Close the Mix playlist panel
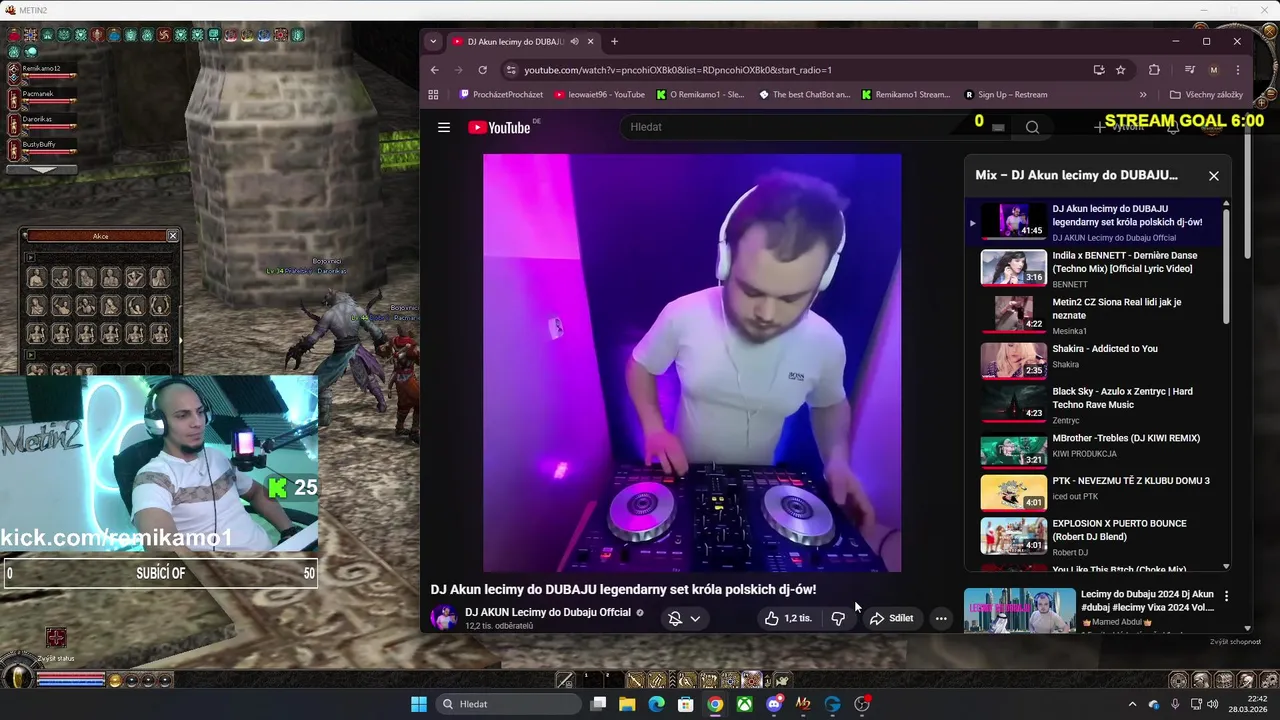Viewport: 1280px width, 720px height. point(1214,176)
